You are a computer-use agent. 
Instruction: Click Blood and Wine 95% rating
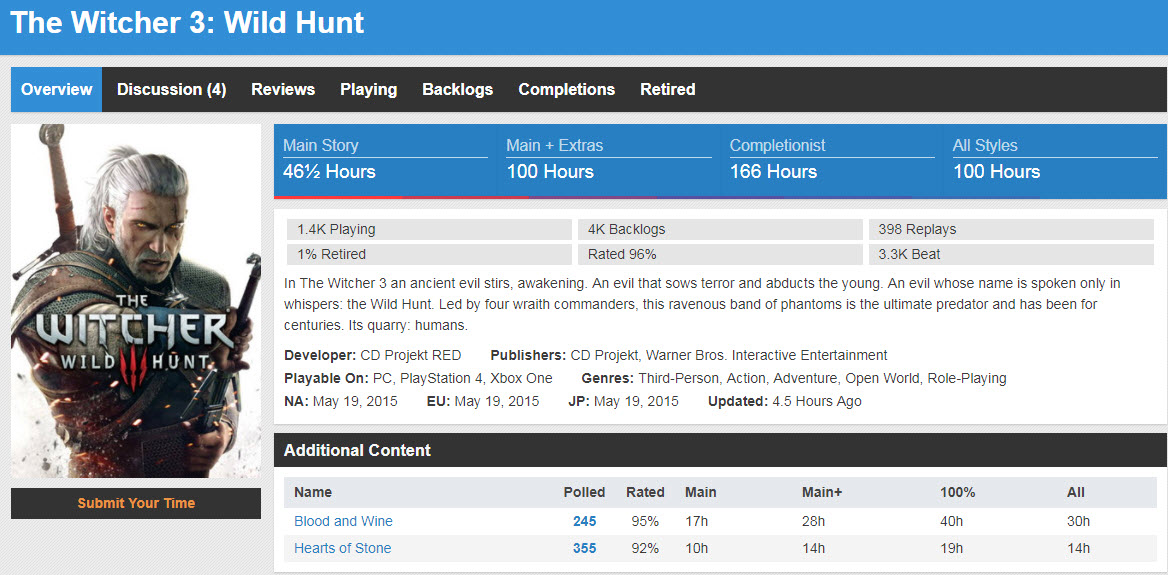[x=645, y=521]
